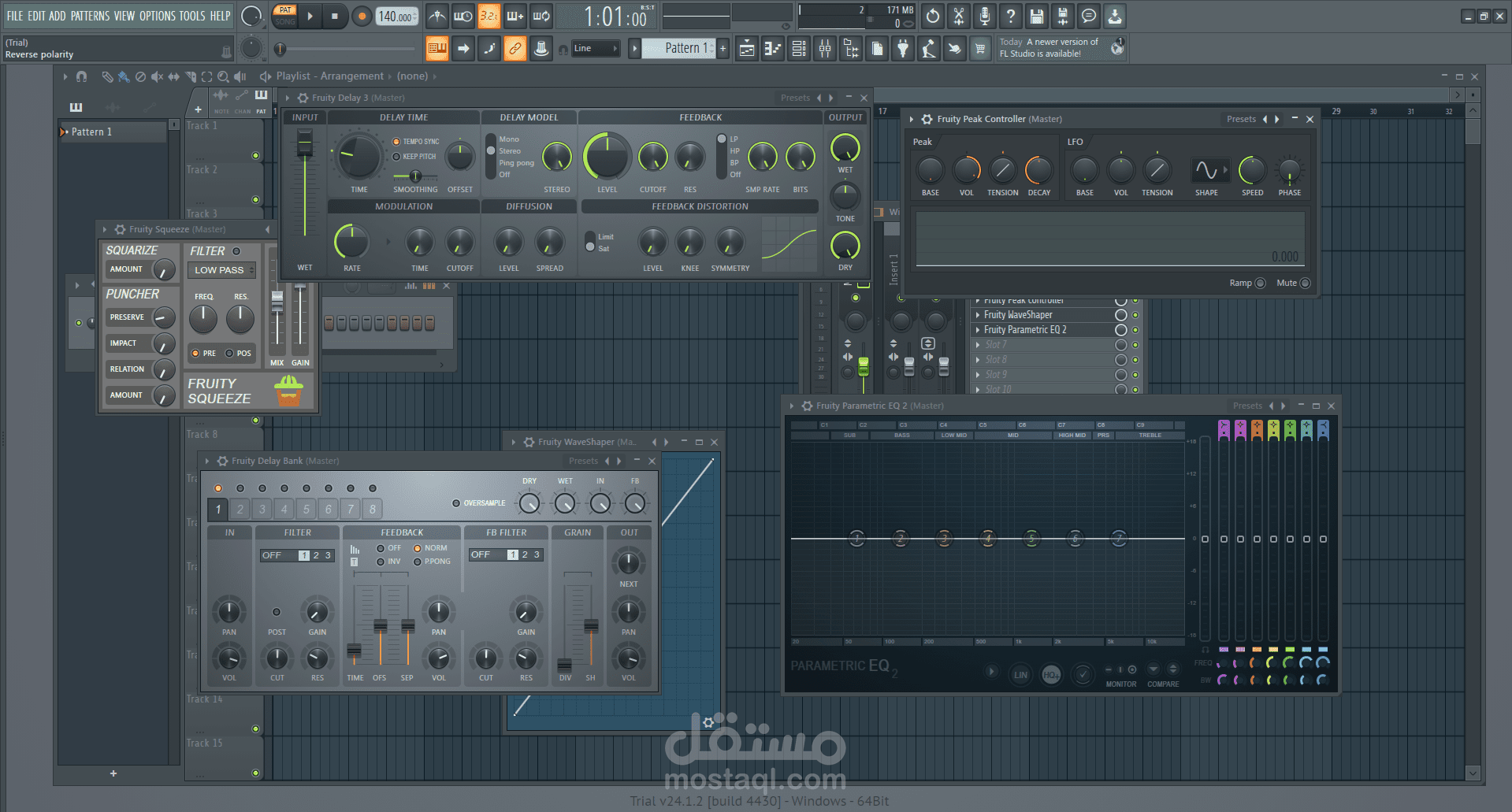Toggle the 3.2 recording countdown icon
The image size is (1512, 812).
tap(489, 16)
